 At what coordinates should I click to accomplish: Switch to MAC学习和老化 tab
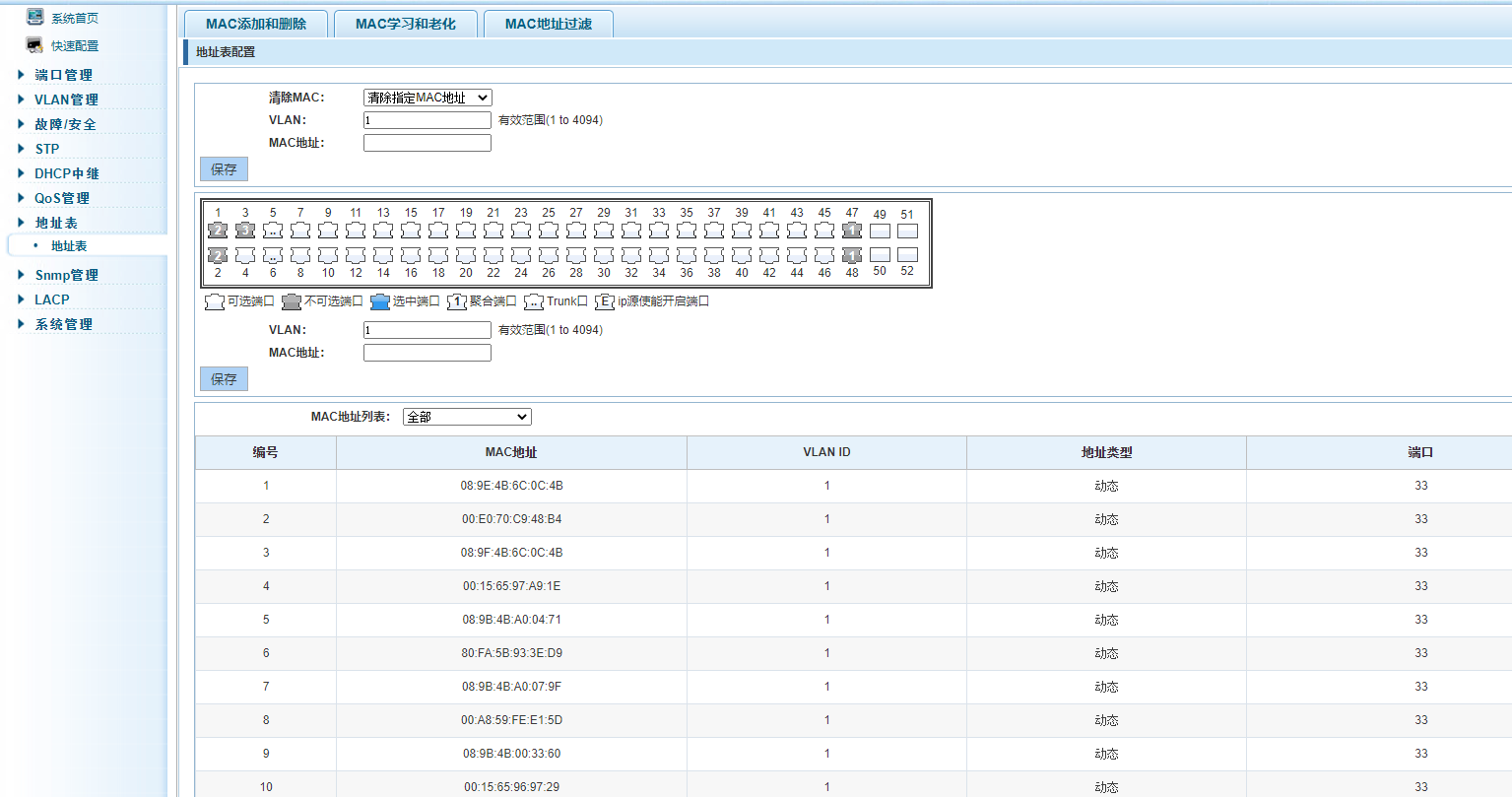(x=406, y=24)
